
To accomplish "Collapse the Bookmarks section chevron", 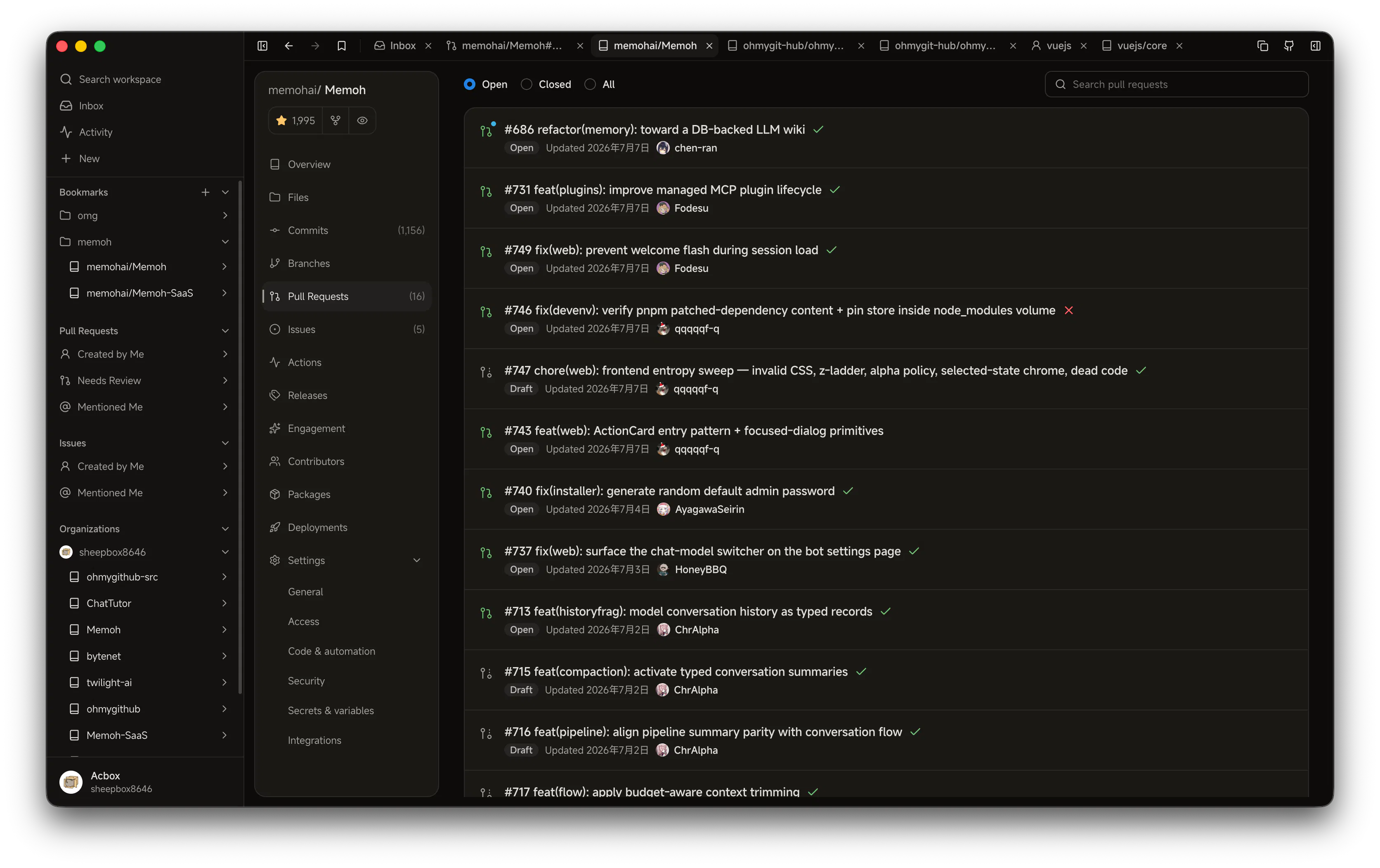I will point(225,193).
